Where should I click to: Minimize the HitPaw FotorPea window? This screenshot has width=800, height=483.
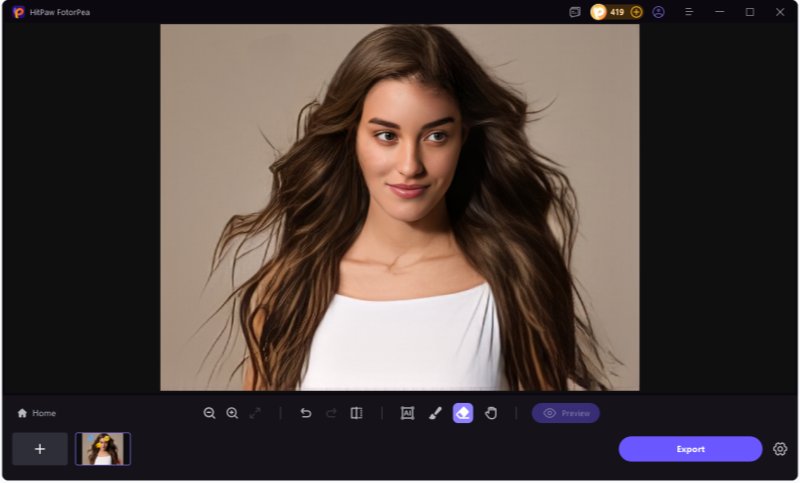pos(719,12)
